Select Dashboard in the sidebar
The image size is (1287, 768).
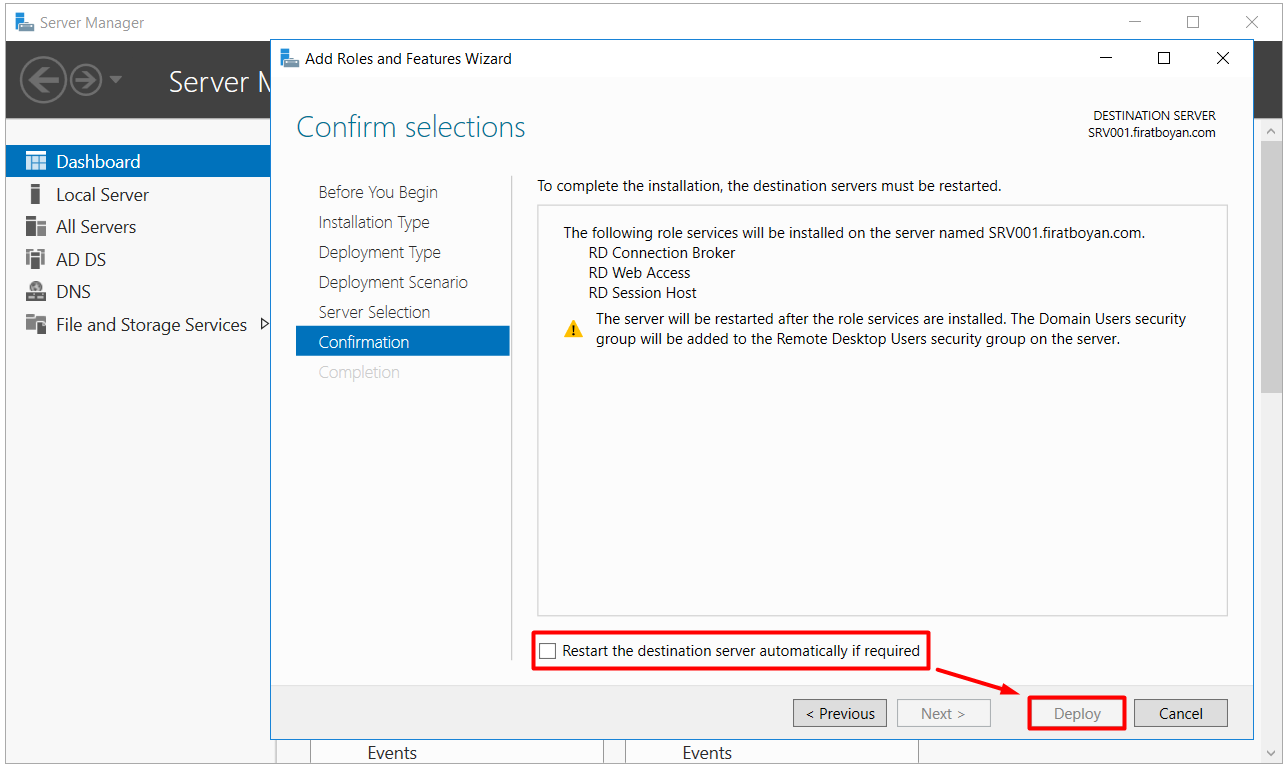point(138,161)
